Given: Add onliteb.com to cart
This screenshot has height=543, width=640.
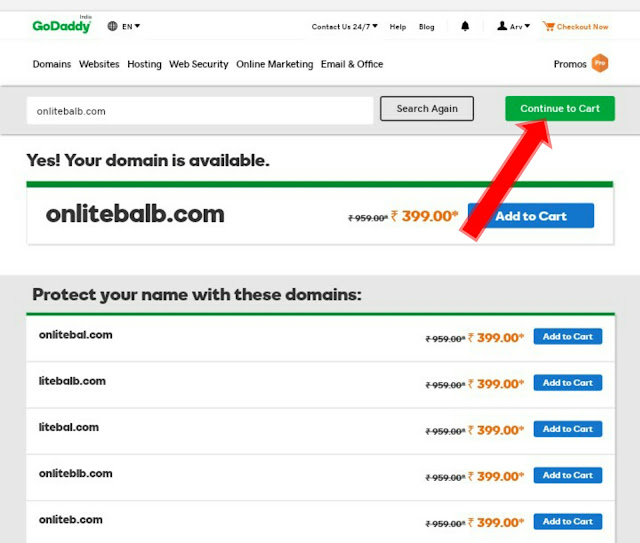Looking at the screenshot, I should tap(568, 521).
